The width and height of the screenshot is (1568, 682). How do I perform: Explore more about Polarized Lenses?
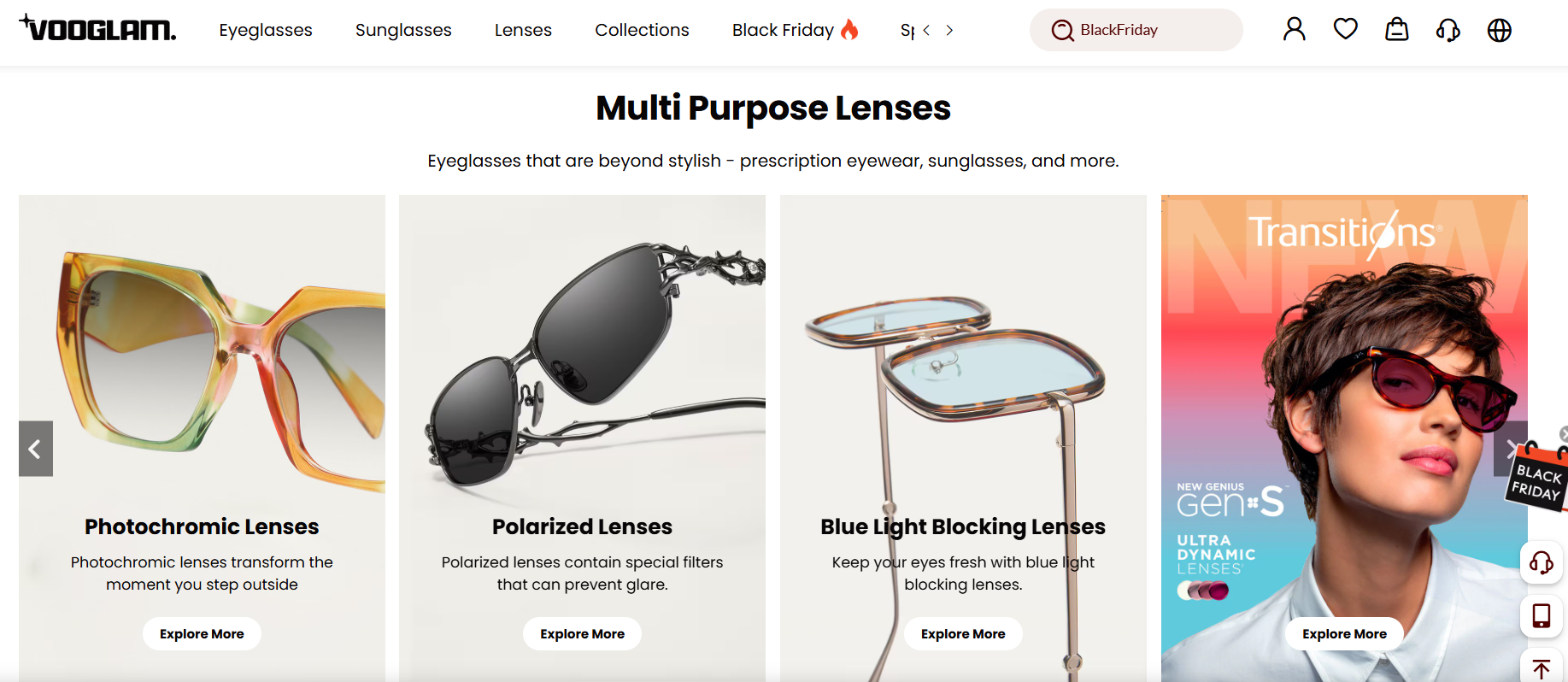click(582, 634)
